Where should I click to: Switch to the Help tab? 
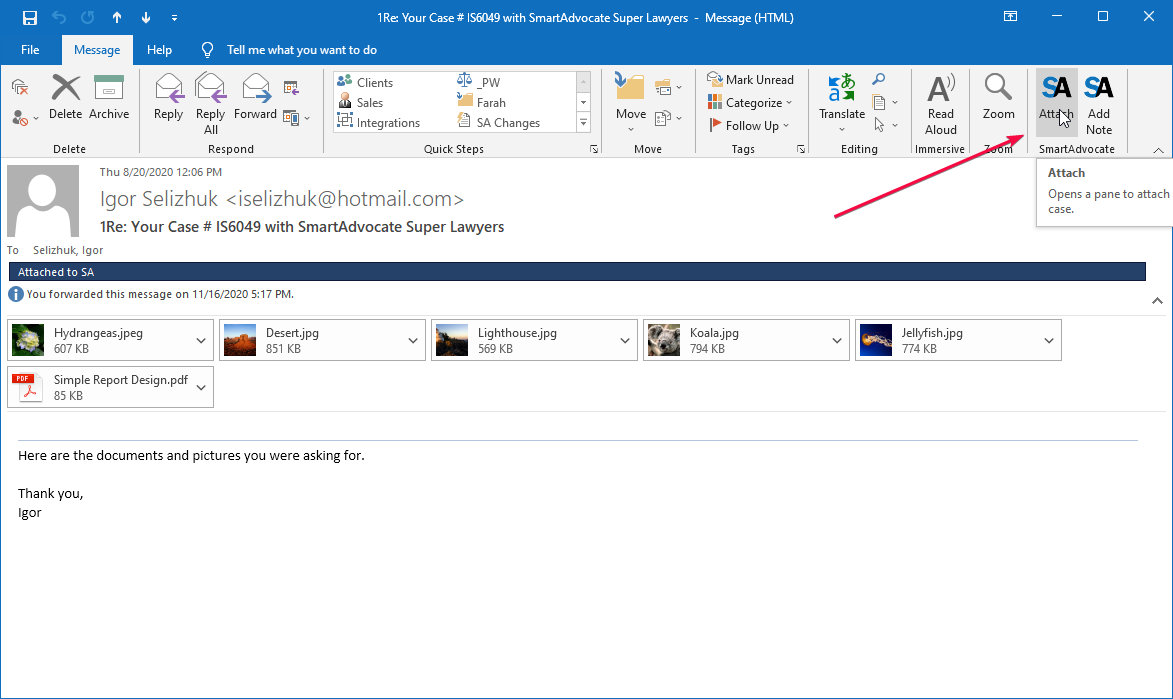(x=159, y=49)
